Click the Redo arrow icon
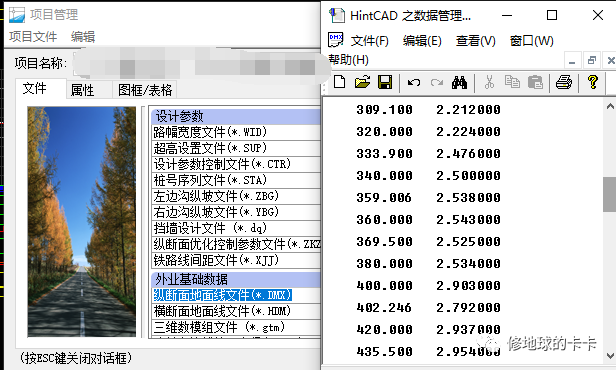 (436, 82)
